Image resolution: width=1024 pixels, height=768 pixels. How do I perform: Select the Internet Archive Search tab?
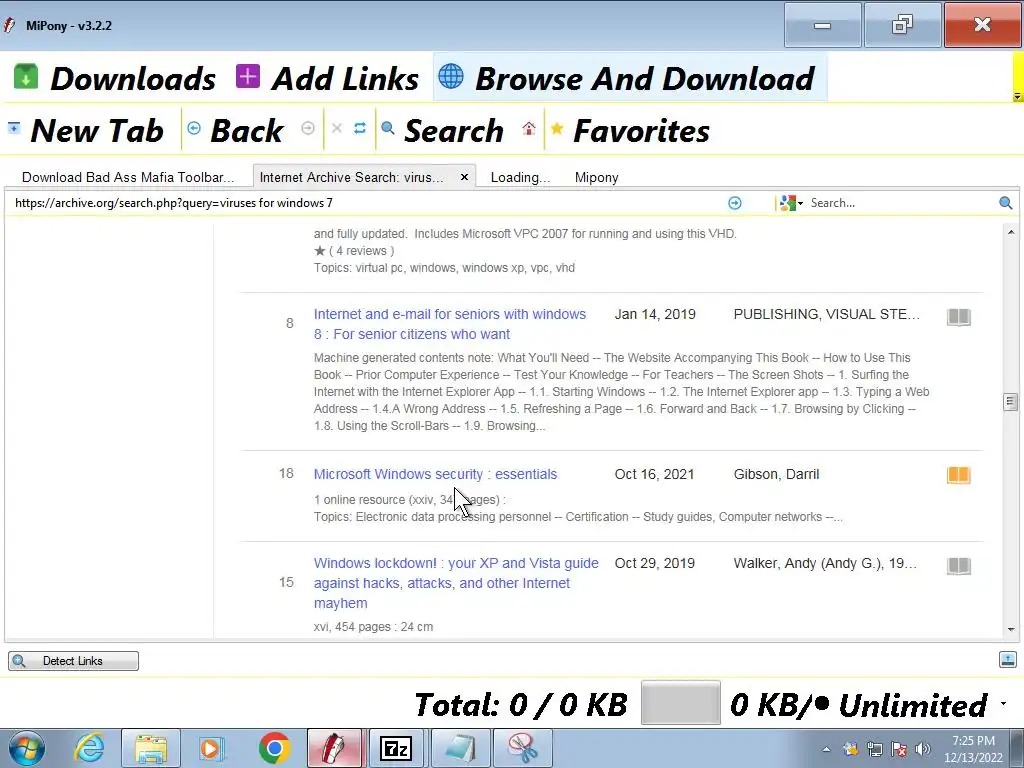click(351, 177)
